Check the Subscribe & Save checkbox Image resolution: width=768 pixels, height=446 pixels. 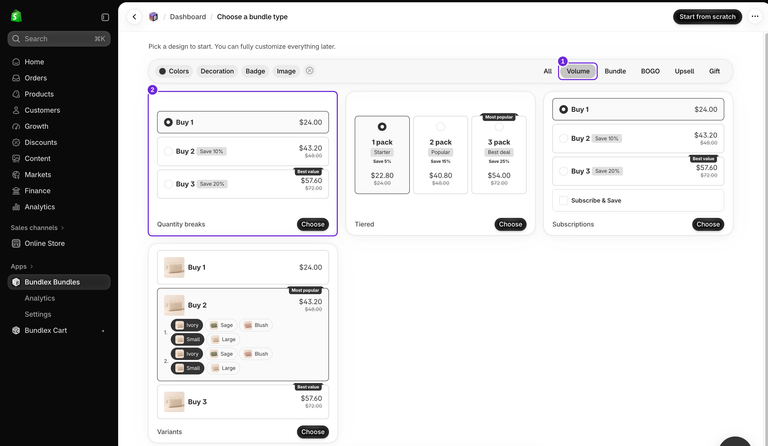(x=563, y=200)
